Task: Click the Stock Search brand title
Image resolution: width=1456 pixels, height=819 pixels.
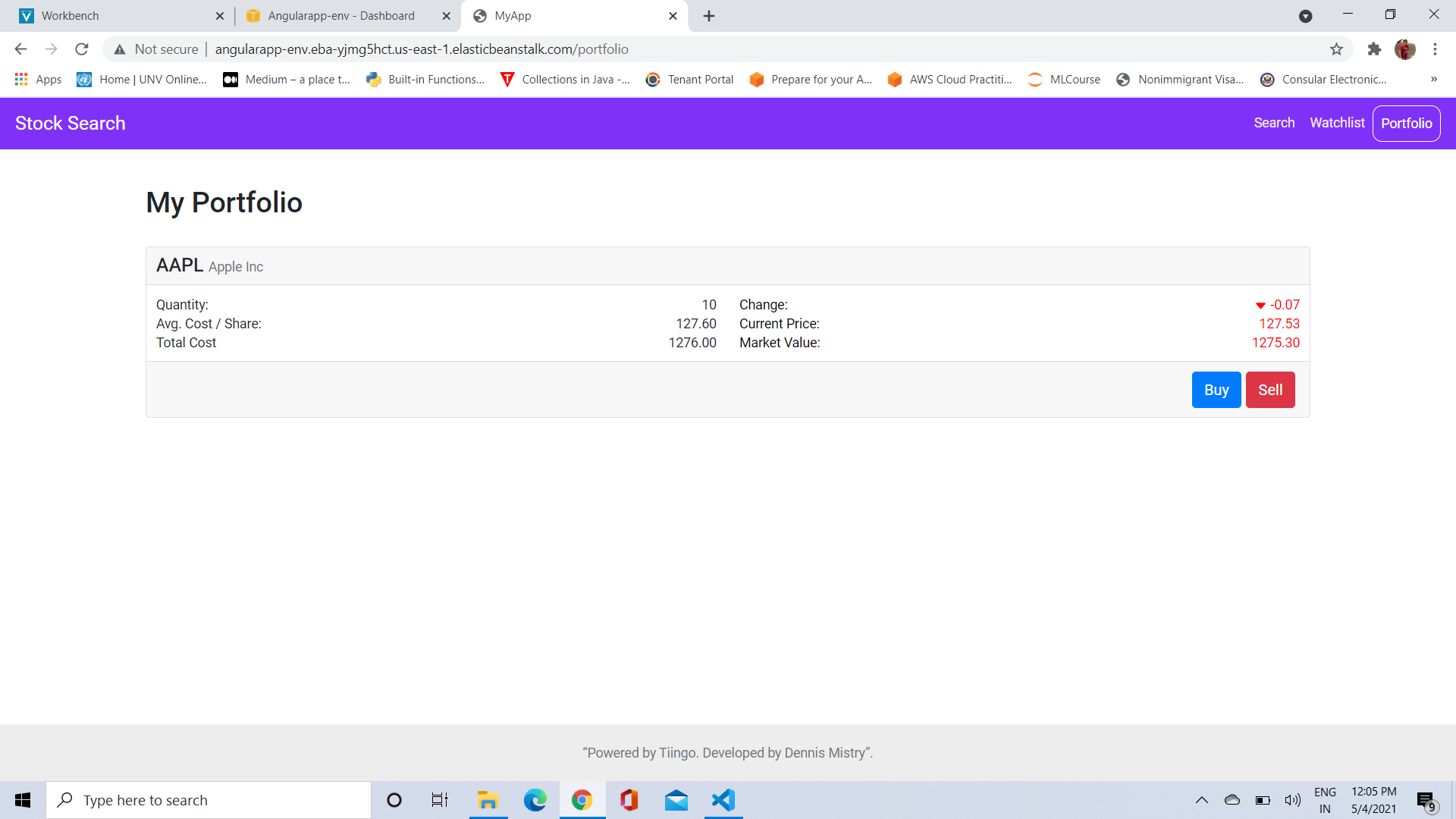Action: click(71, 124)
